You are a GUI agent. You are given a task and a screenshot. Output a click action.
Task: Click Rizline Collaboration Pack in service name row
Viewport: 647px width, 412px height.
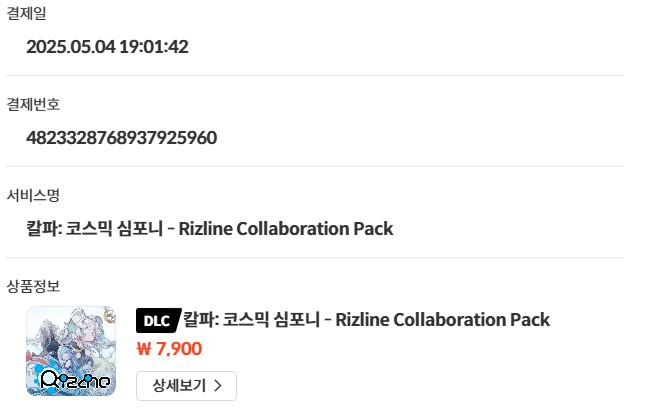click(286, 228)
